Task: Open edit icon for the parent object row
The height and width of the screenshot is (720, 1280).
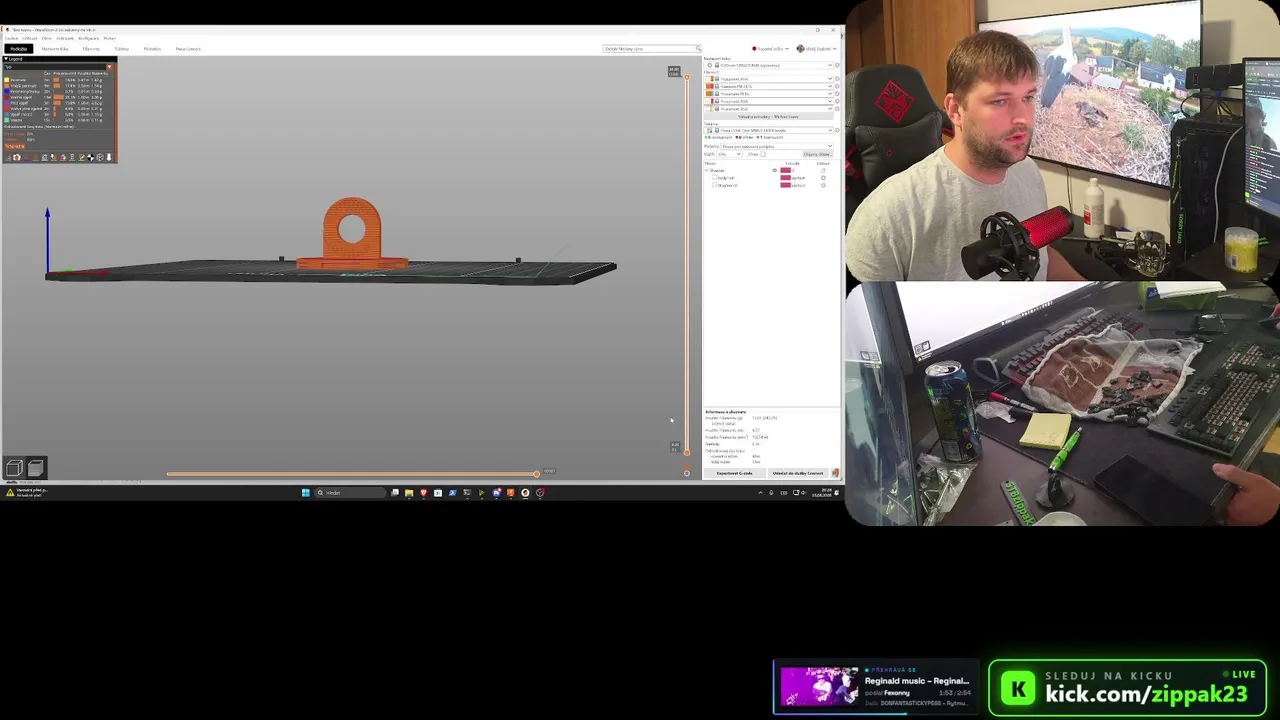Action: pyautogui.click(x=823, y=171)
